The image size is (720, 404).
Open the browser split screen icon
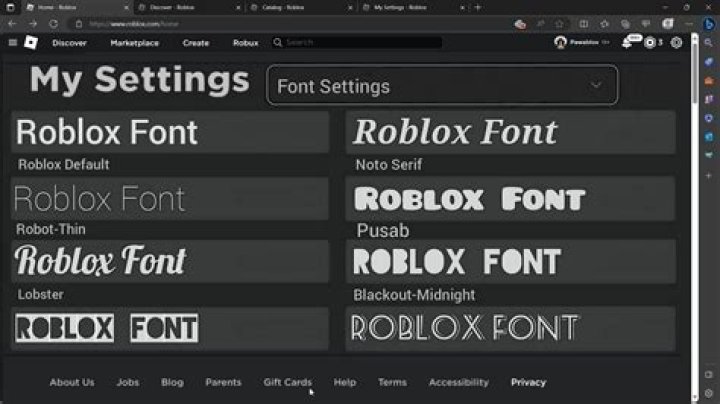(x=584, y=24)
